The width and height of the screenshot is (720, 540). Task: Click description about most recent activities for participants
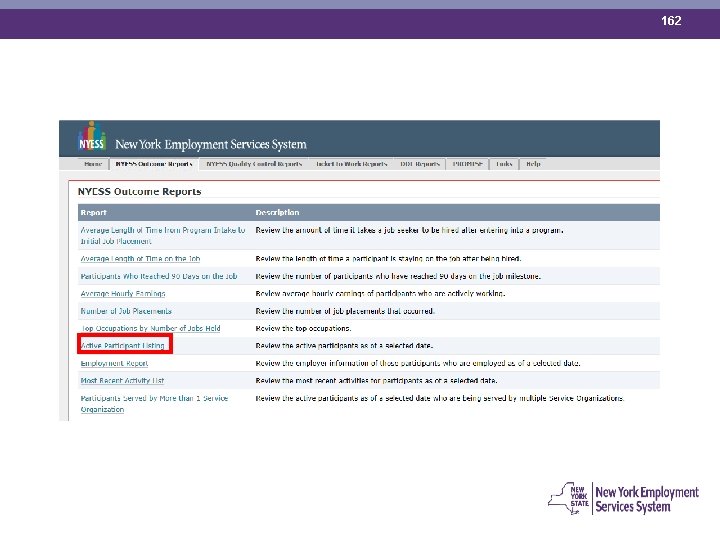376,380
